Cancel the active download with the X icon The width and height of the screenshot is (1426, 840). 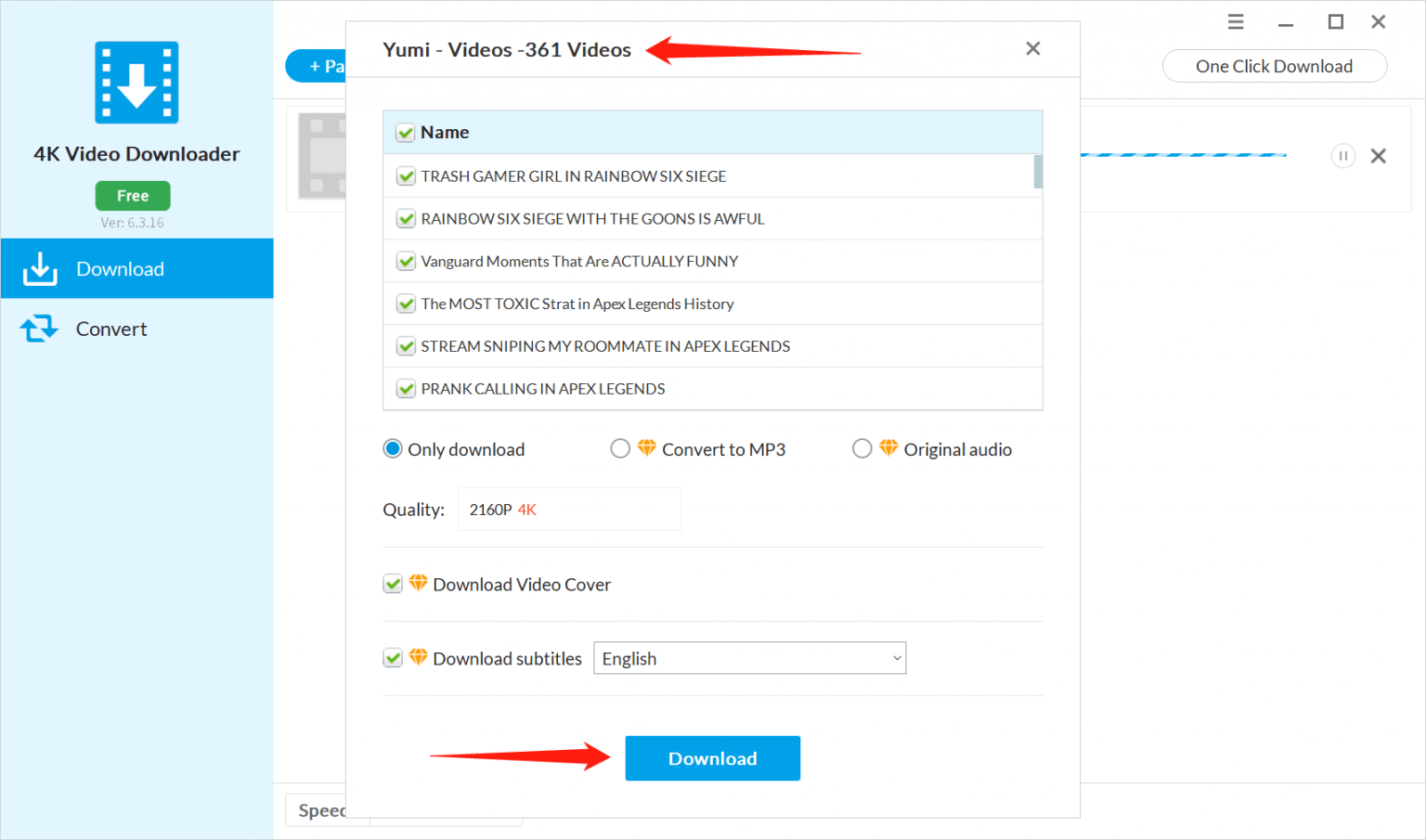pyautogui.click(x=1378, y=156)
